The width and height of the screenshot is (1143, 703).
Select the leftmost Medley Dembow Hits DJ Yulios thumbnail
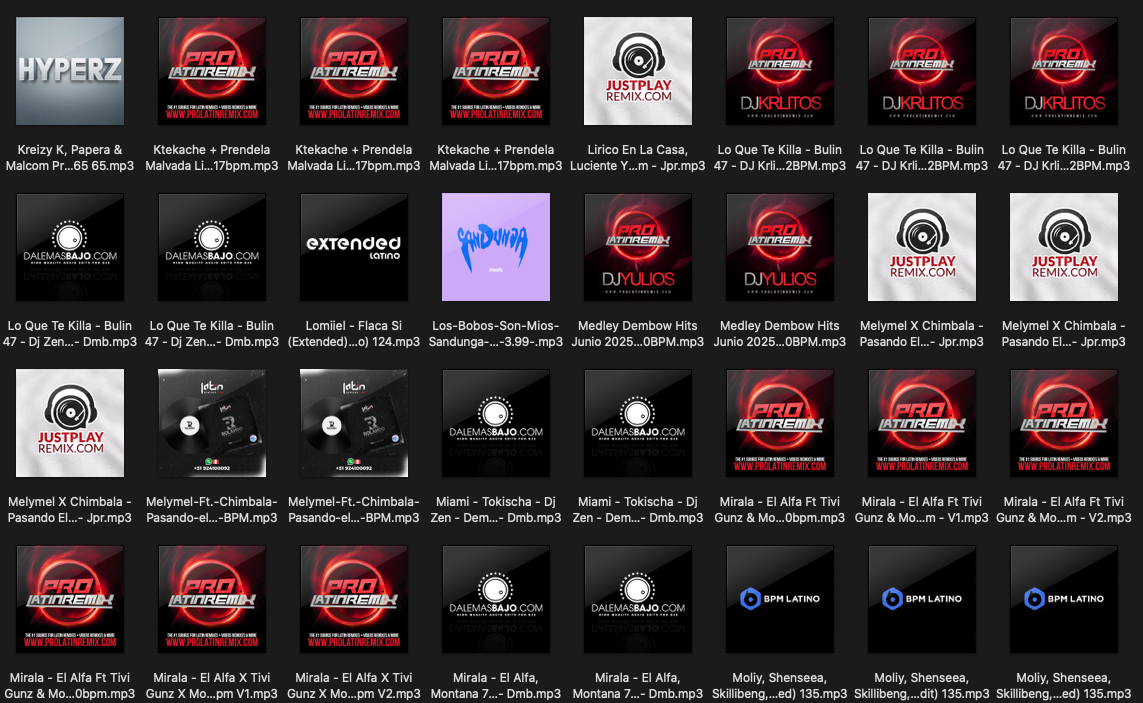tap(638, 247)
